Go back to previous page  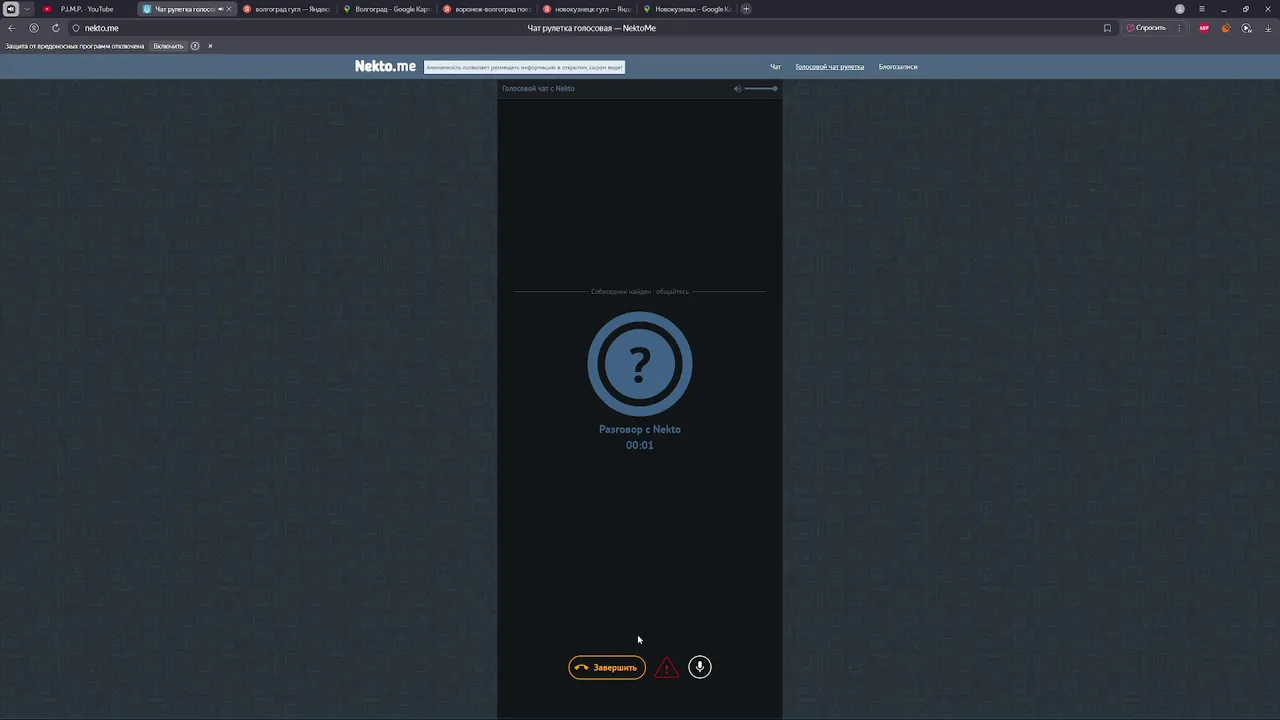12,28
